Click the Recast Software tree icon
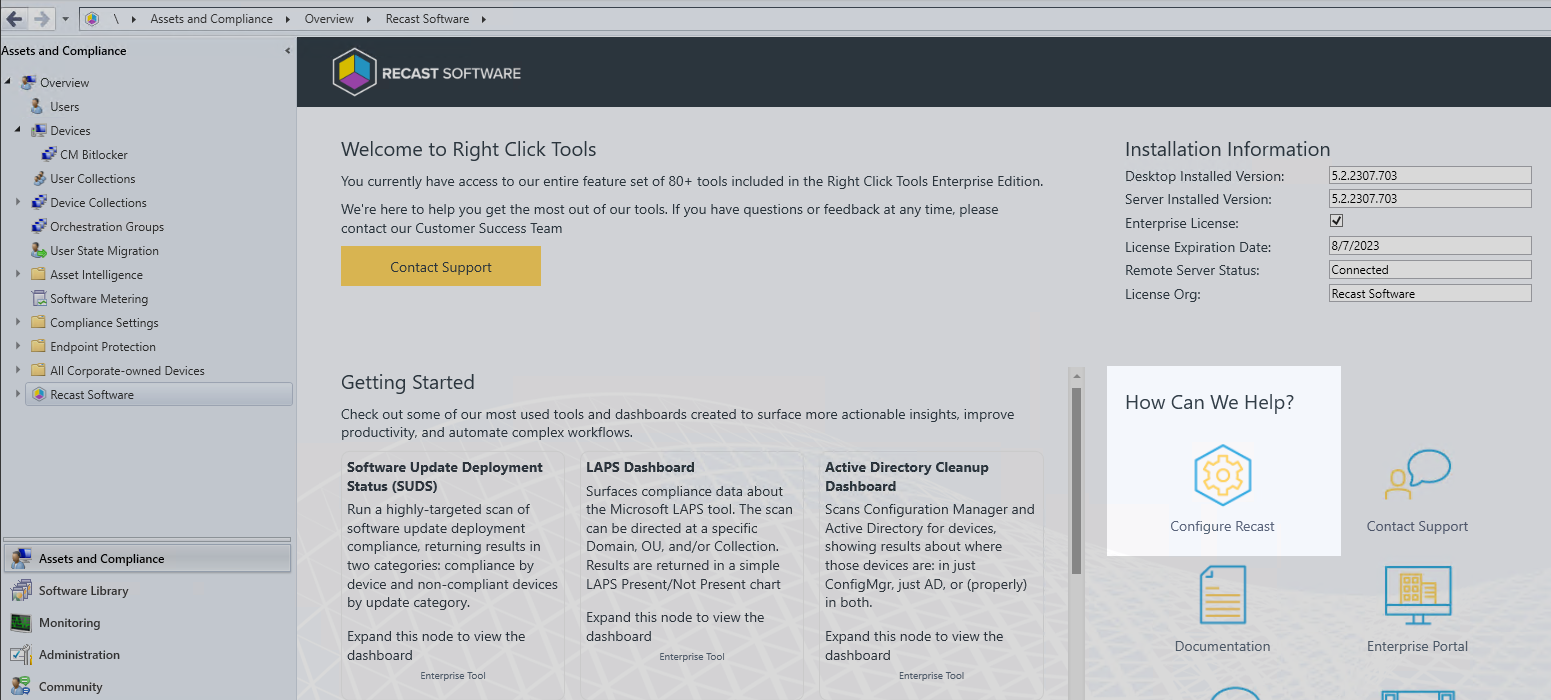The height and width of the screenshot is (700, 1551). tap(38, 395)
